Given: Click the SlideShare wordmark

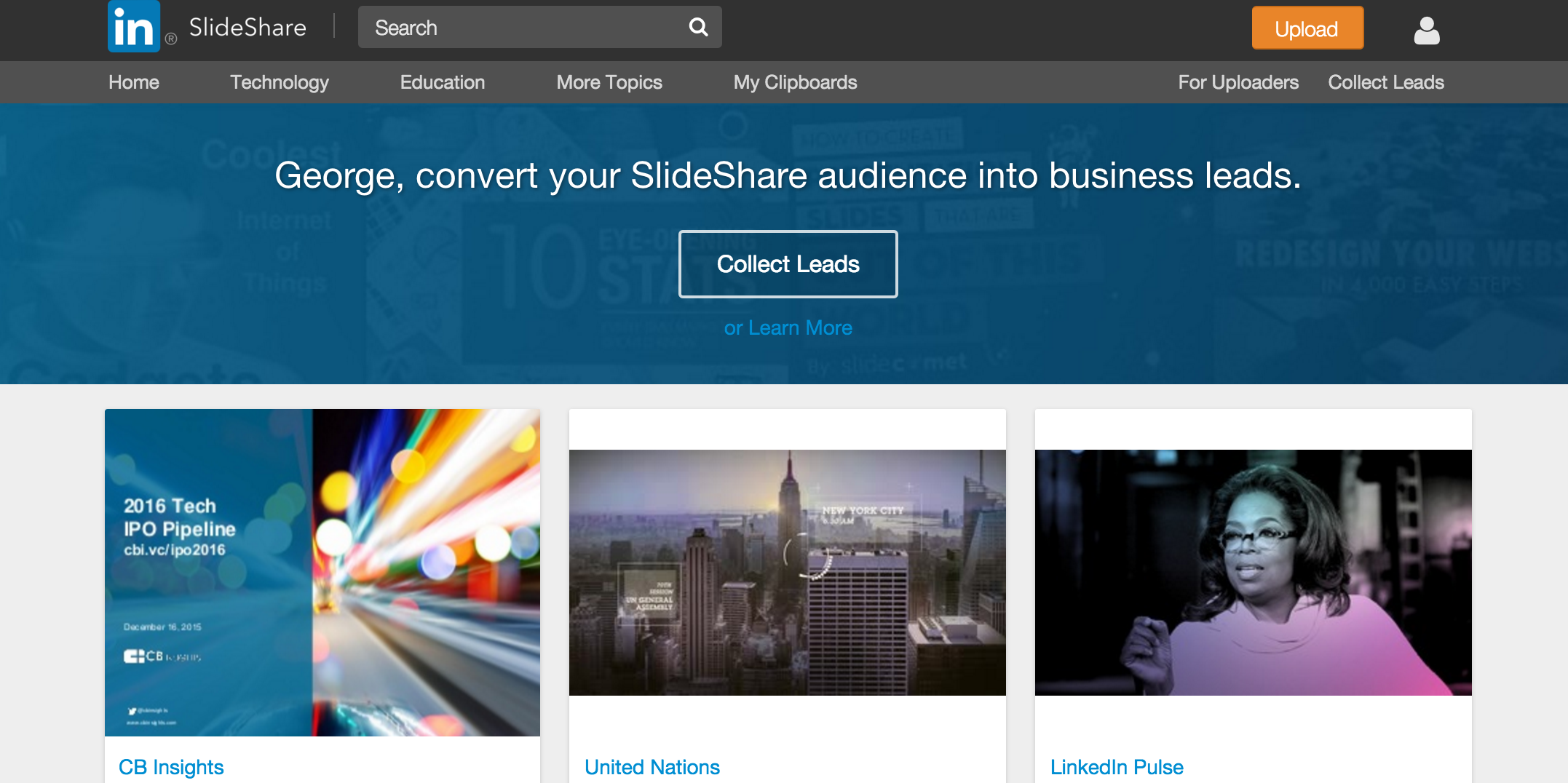Looking at the screenshot, I should [248, 28].
